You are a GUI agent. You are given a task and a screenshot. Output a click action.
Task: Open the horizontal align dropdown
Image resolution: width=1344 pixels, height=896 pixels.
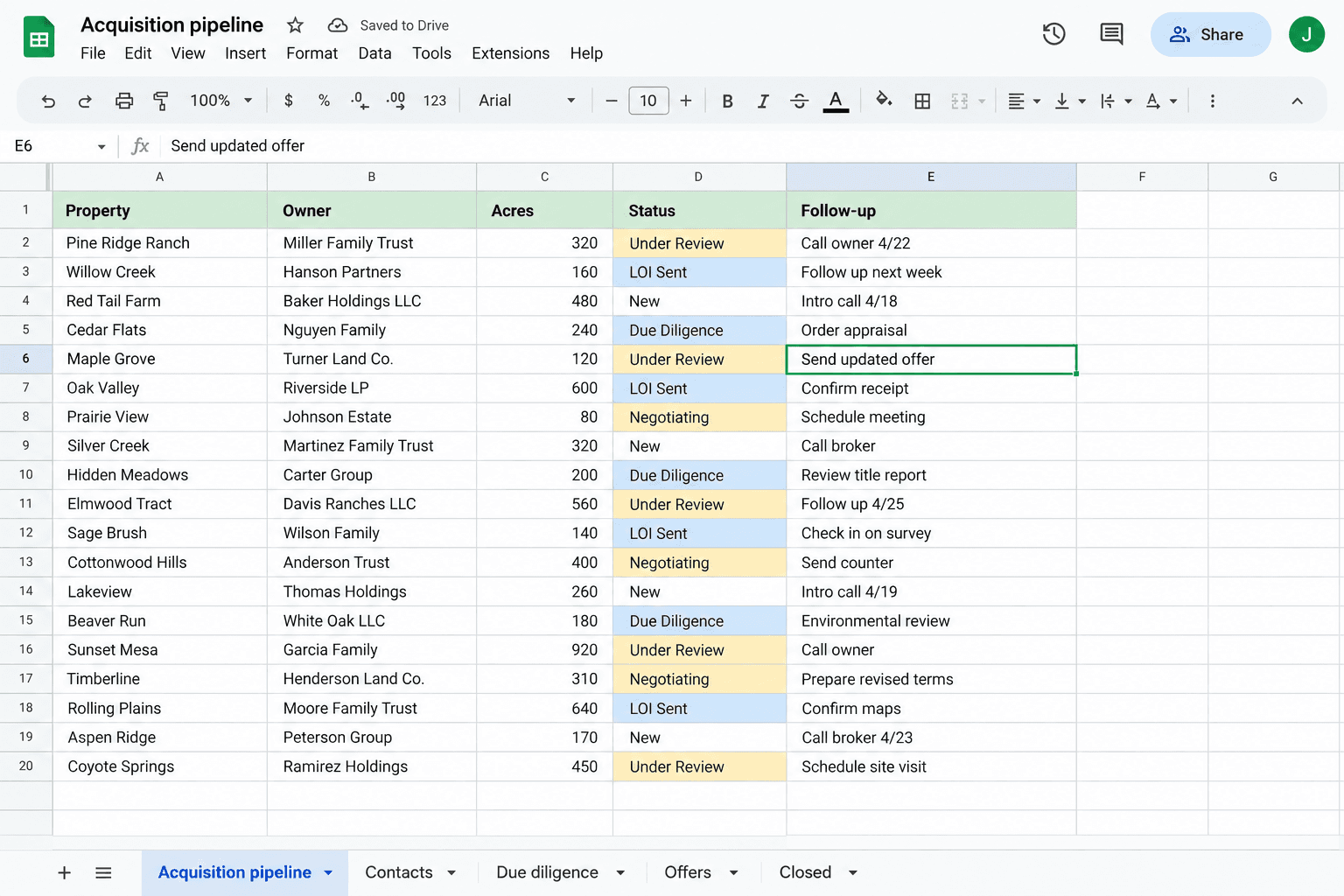[1024, 101]
